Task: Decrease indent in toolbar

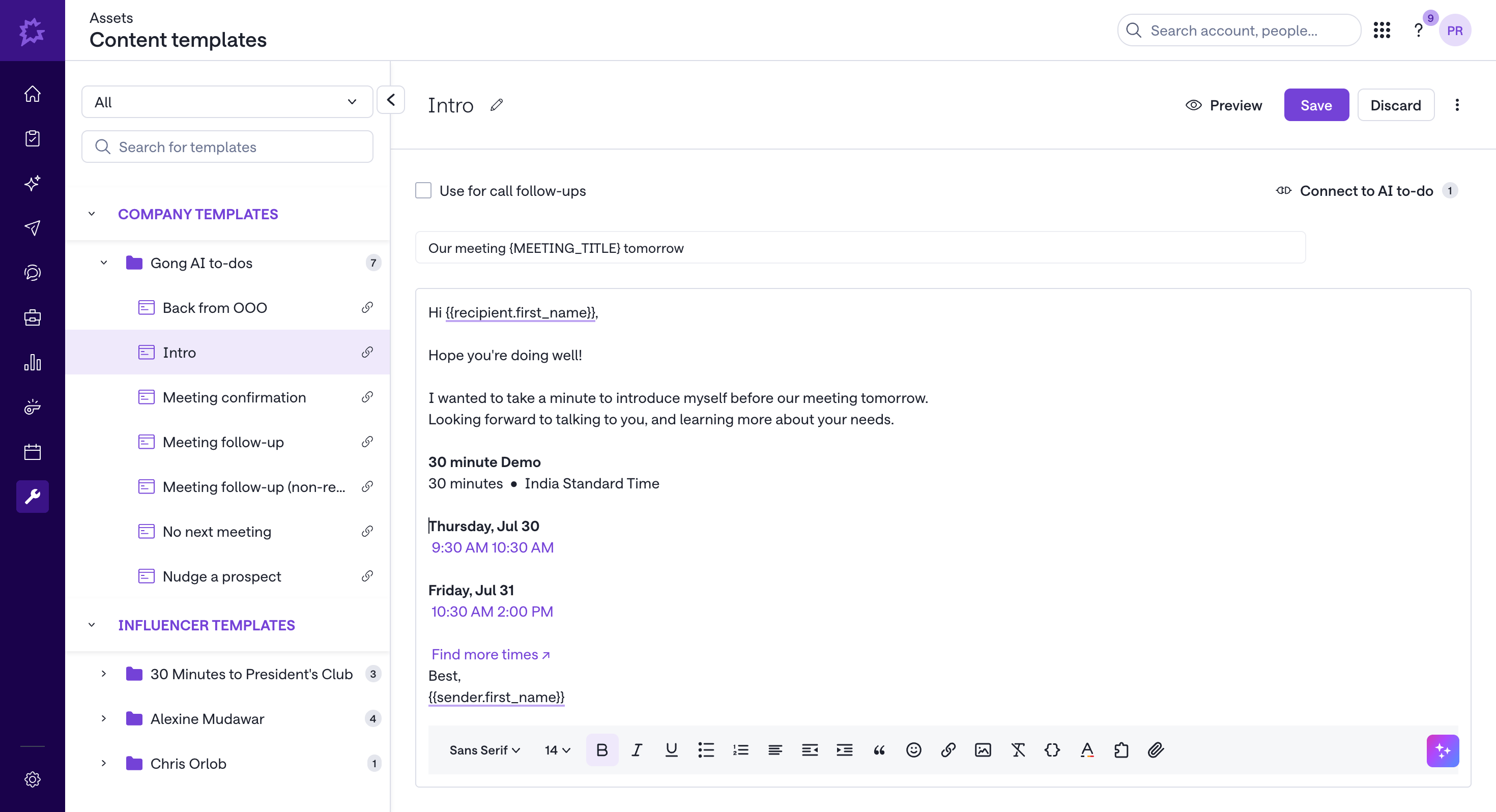Action: [810, 750]
